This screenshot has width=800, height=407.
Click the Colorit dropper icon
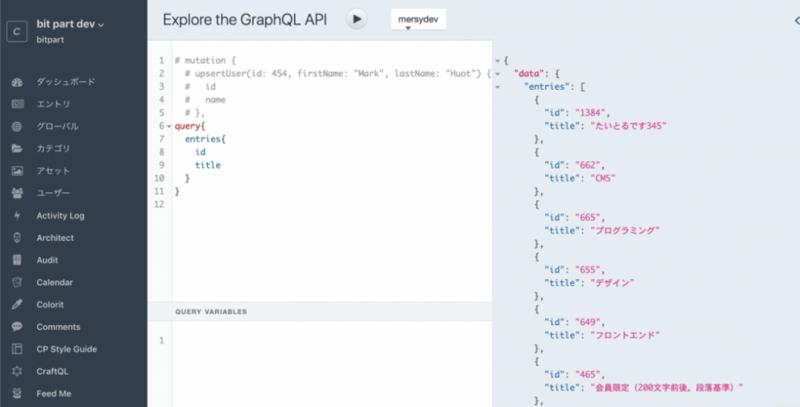[17, 304]
